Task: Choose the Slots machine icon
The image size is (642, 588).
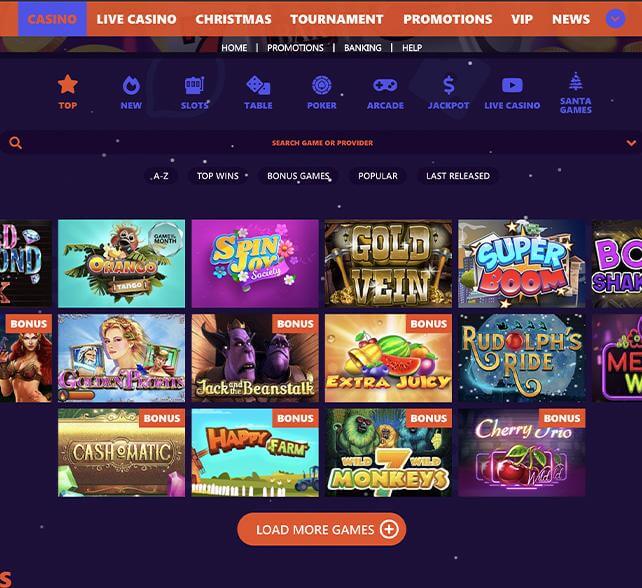Action: pyautogui.click(x=194, y=85)
